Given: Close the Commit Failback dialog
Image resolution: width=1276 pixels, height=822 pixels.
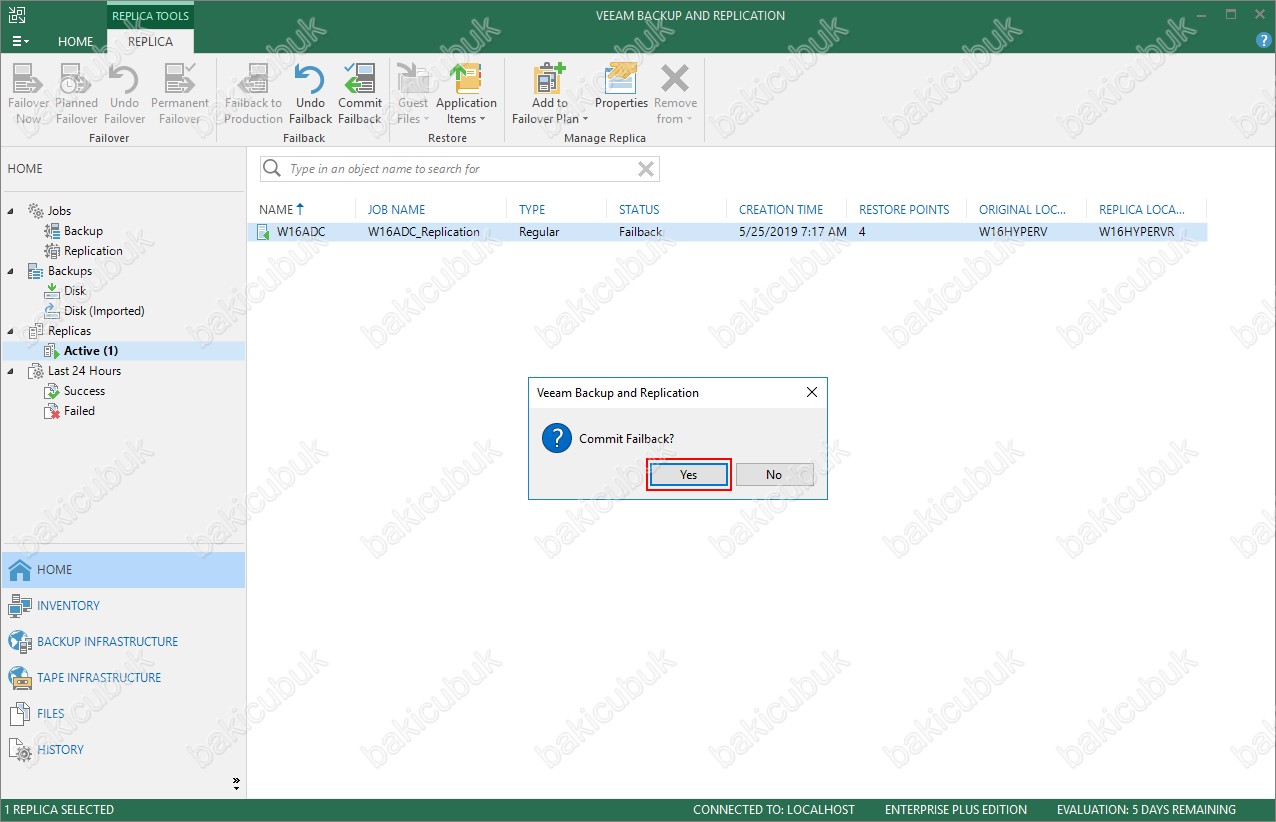Looking at the screenshot, I should click(x=812, y=393).
